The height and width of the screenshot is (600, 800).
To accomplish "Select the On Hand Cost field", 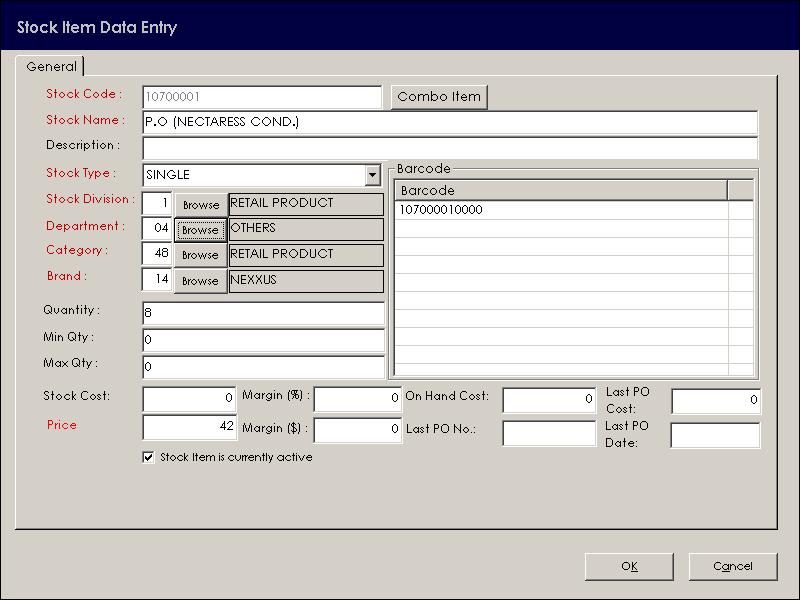I will click(549, 400).
